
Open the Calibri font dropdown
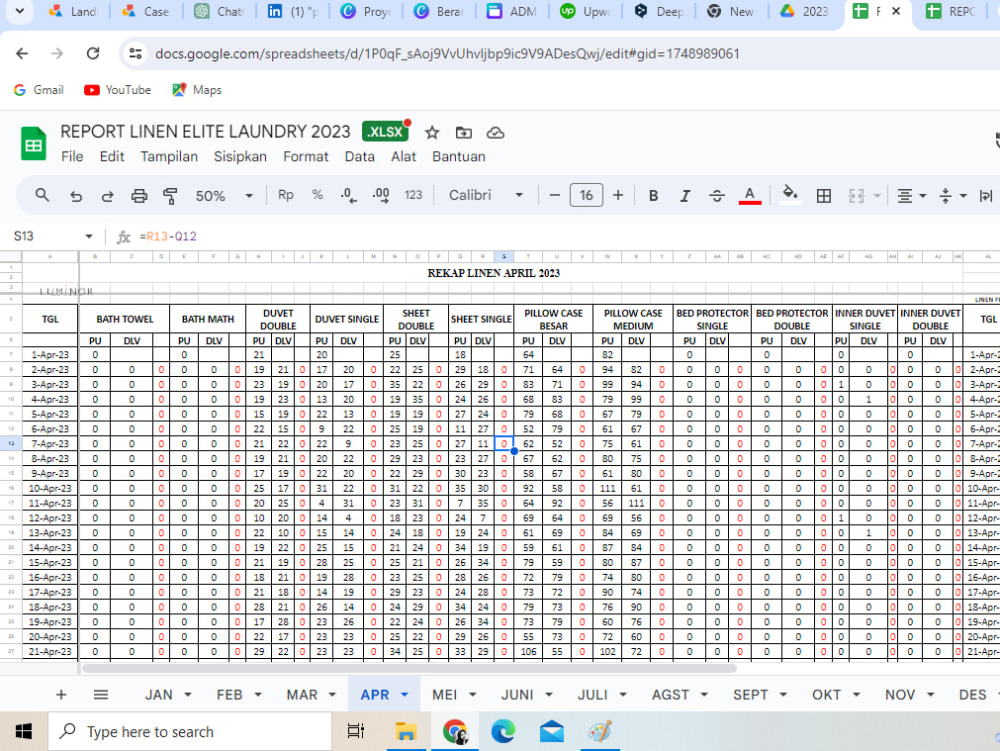(486, 195)
